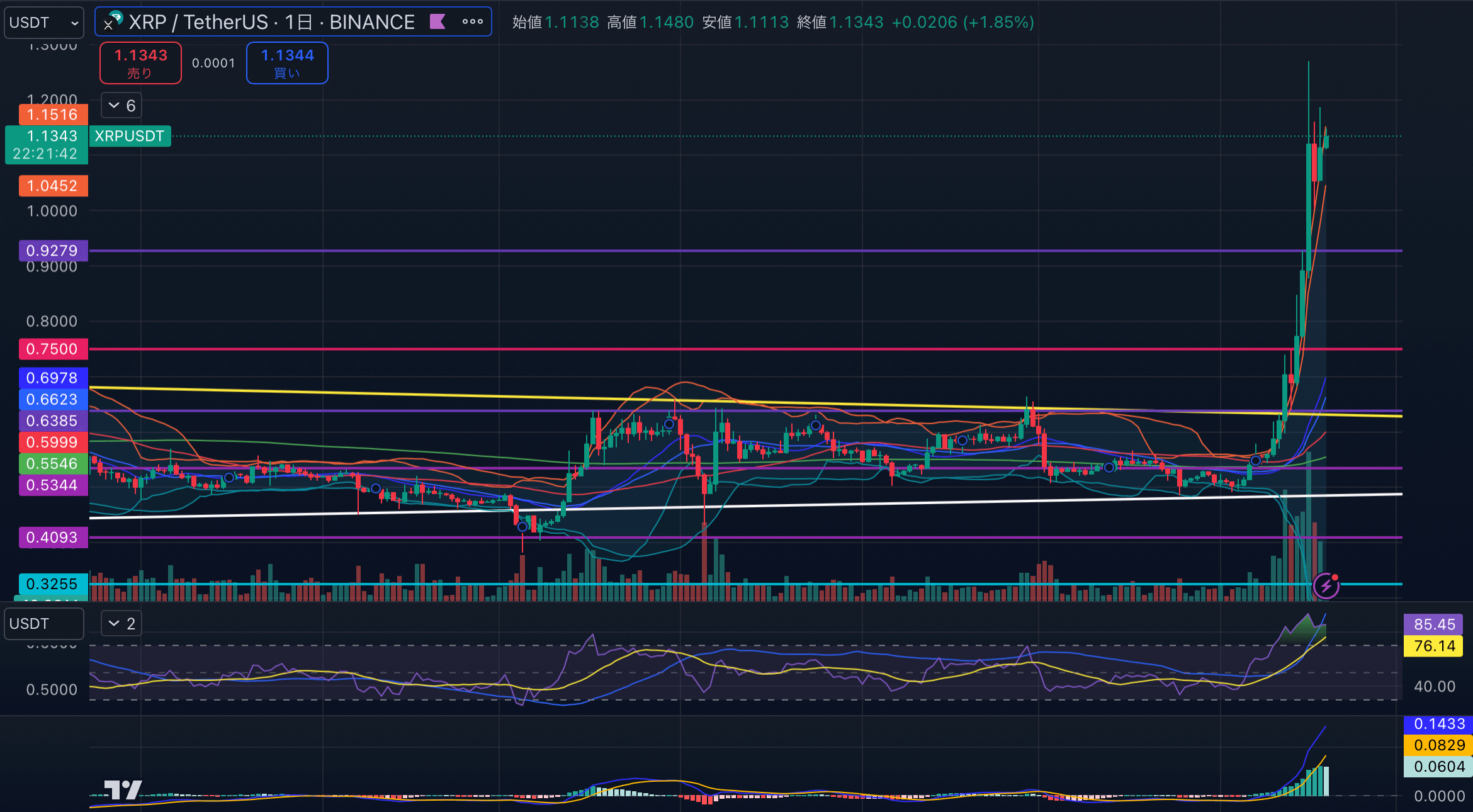This screenshot has width=1473, height=812.
Task: Click the 0.0604 histogram value label
Action: tap(1438, 767)
